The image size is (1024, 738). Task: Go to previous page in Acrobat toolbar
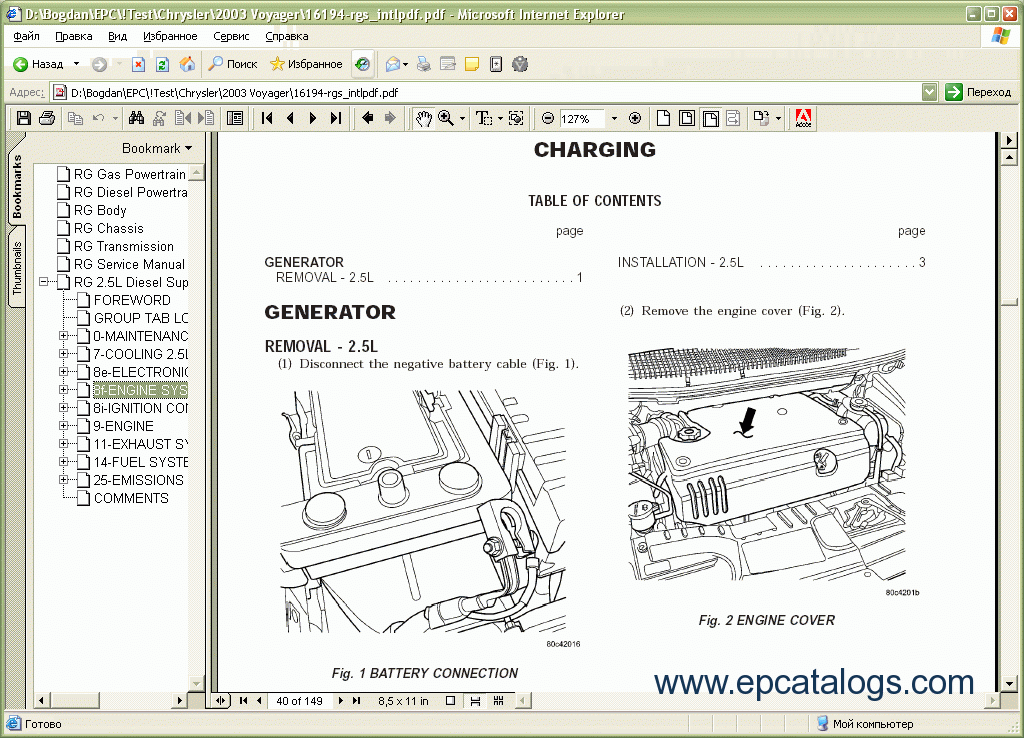pyautogui.click(x=290, y=118)
